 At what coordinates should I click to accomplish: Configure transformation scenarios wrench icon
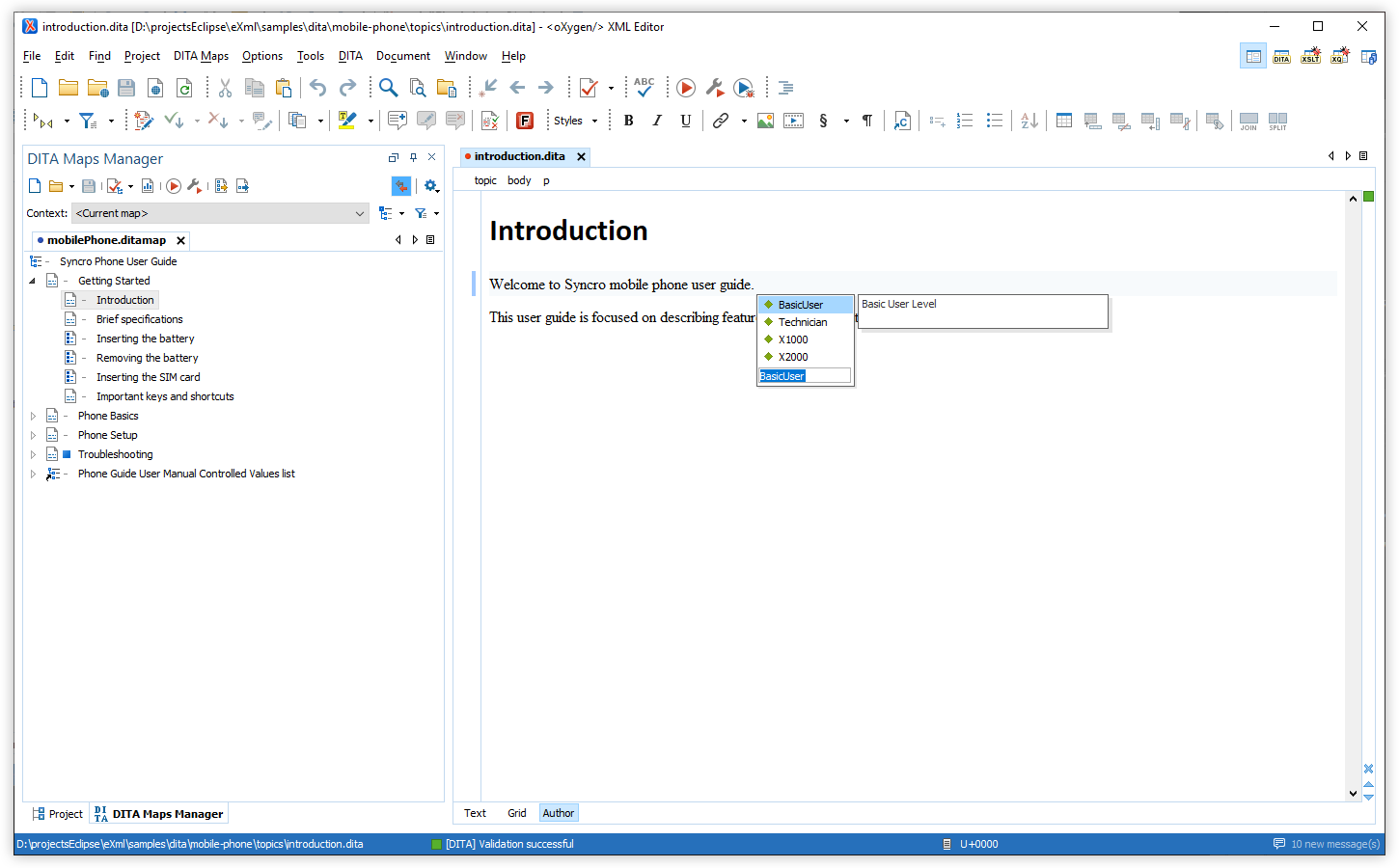pos(715,88)
